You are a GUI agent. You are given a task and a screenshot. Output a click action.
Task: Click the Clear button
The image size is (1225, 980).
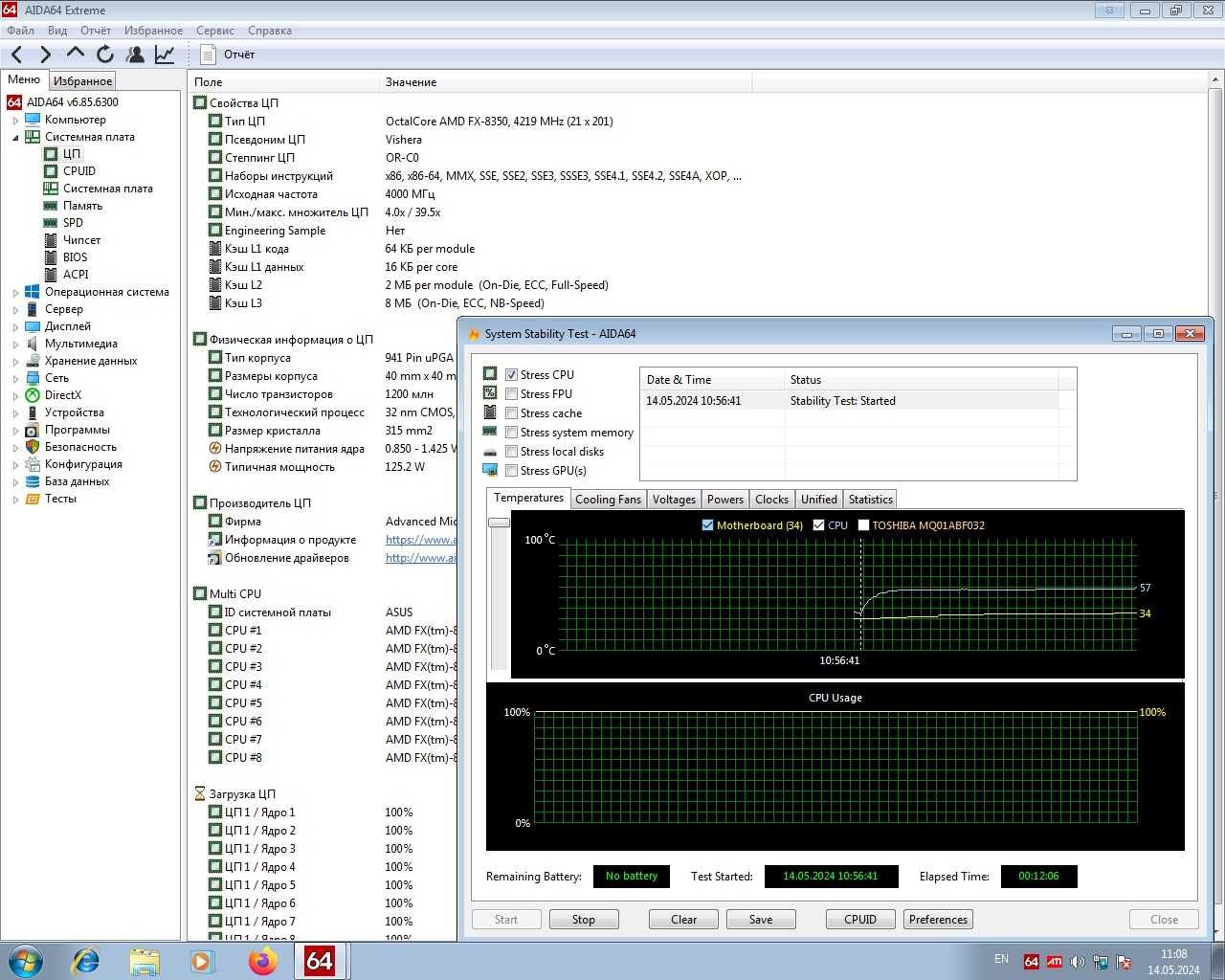pyautogui.click(x=683, y=920)
